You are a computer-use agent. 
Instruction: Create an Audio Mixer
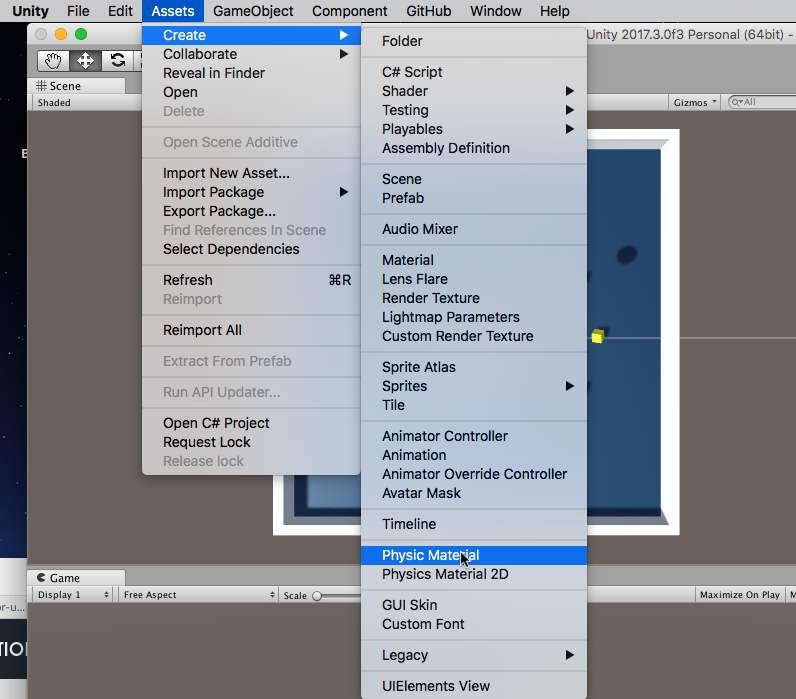(x=474, y=229)
